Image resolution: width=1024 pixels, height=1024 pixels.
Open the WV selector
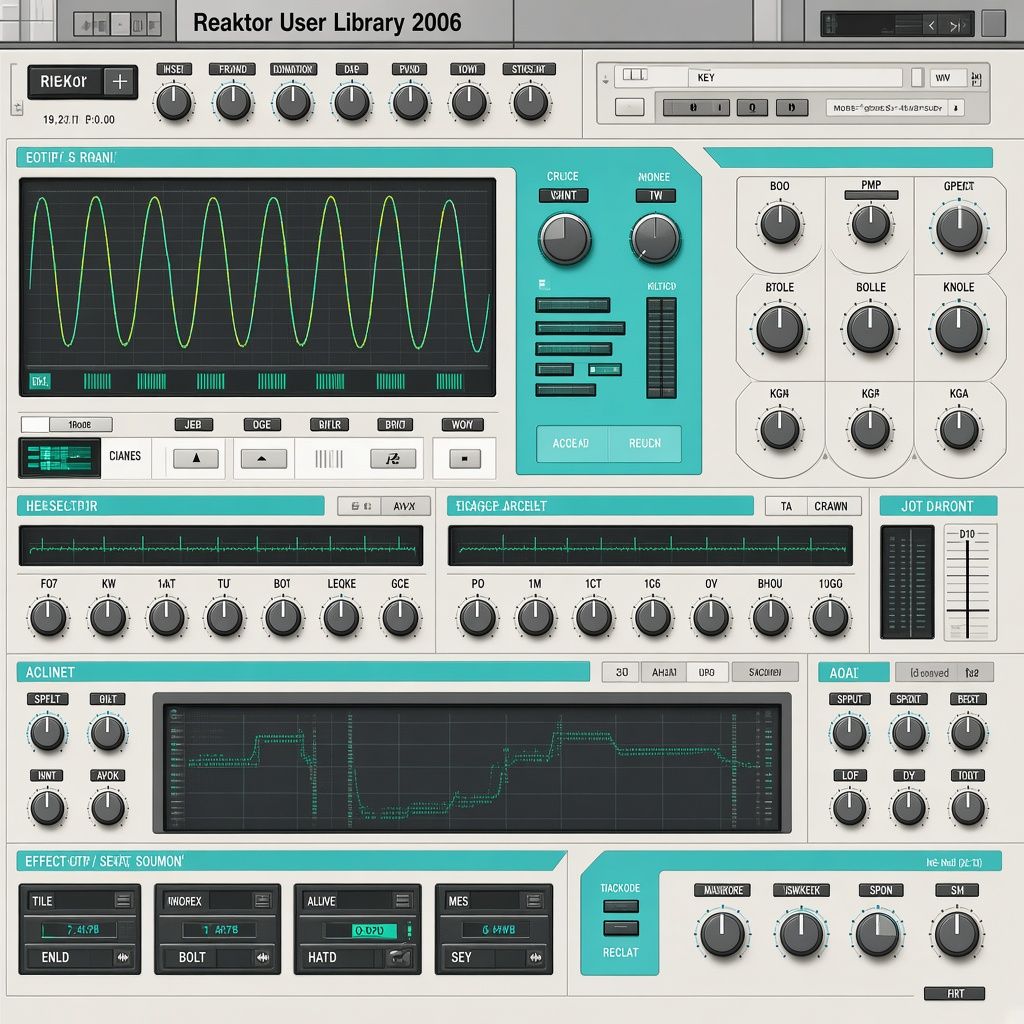(948, 78)
